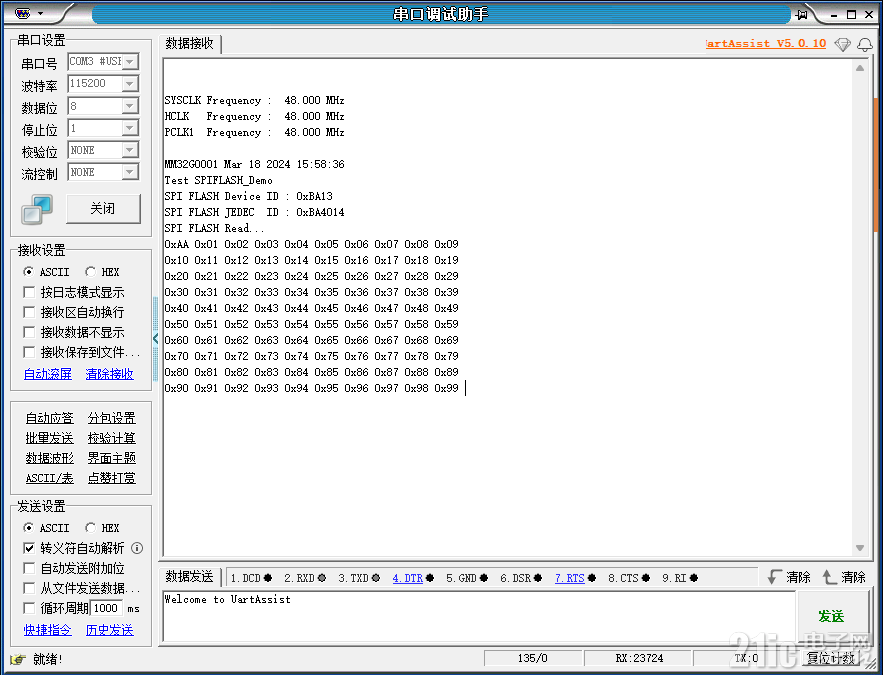Select HEX send mode
Viewport: 883px width, 675px height.
90,528
